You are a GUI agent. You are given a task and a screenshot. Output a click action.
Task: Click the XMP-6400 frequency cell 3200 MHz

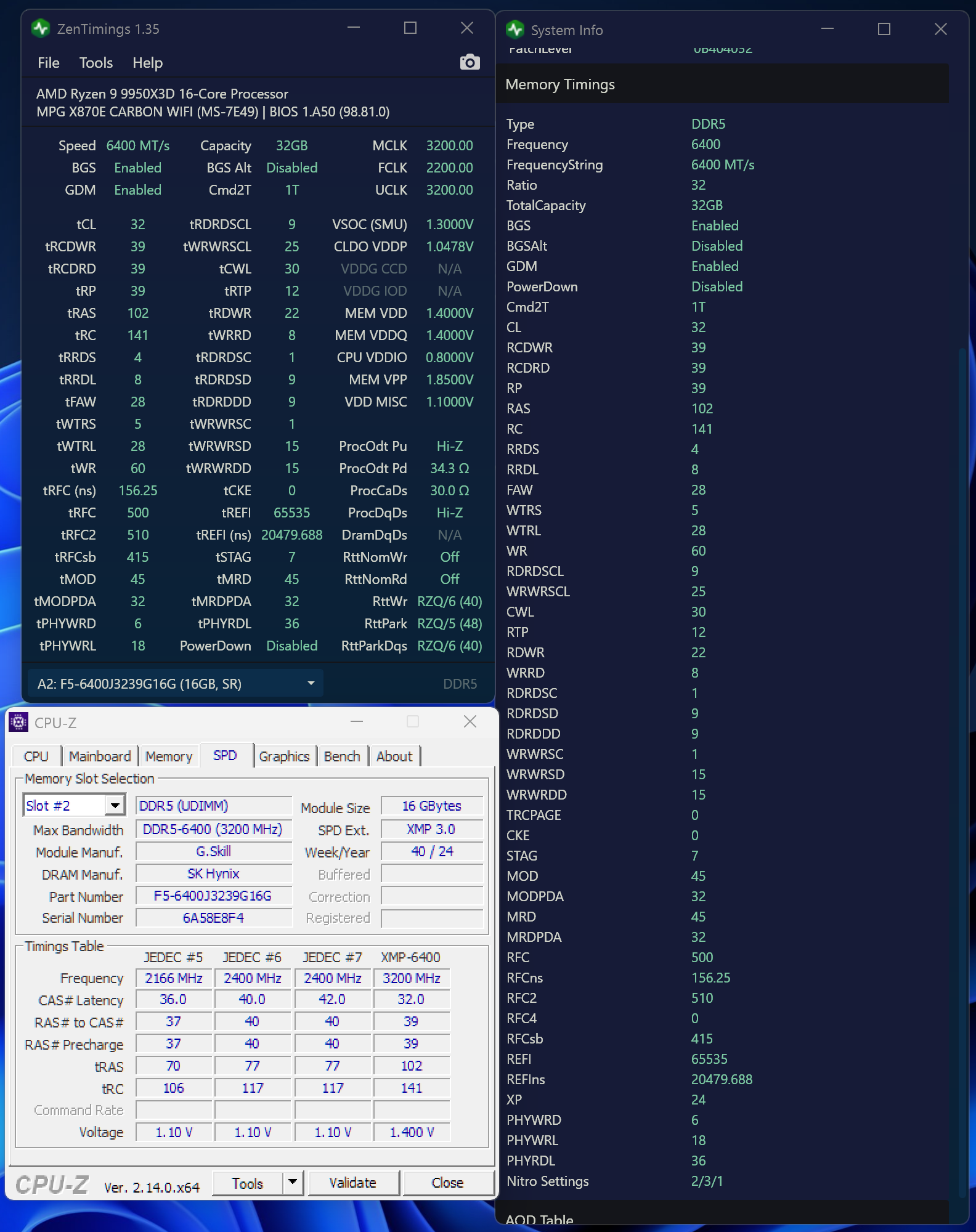pos(412,978)
